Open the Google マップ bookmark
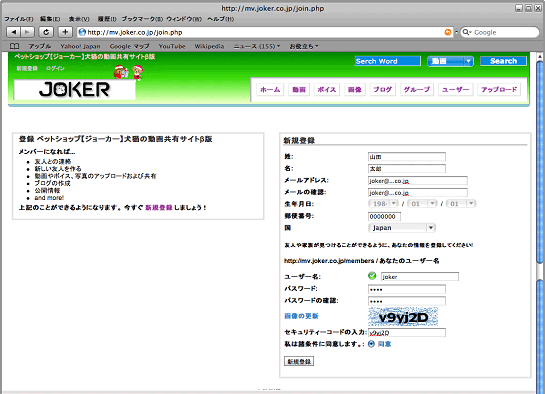Image resolution: width=545 pixels, height=394 pixels. point(129,46)
